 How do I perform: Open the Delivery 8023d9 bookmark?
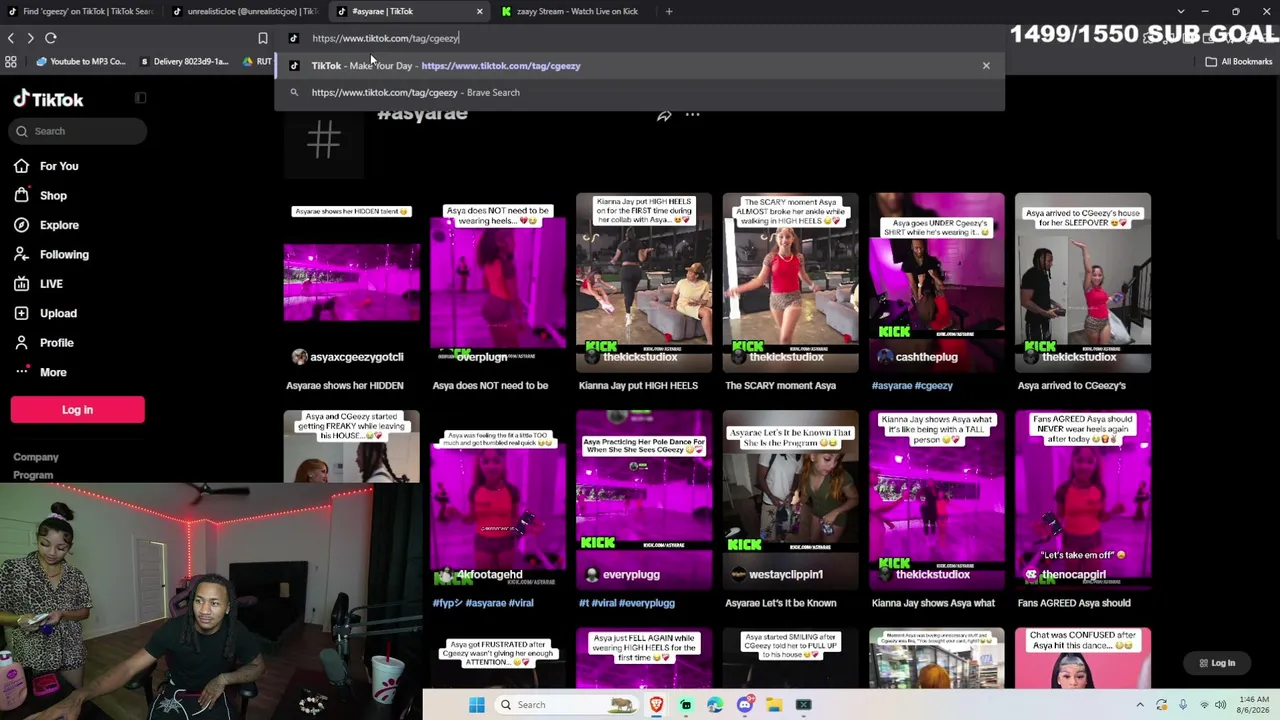pyautogui.click(x=184, y=62)
